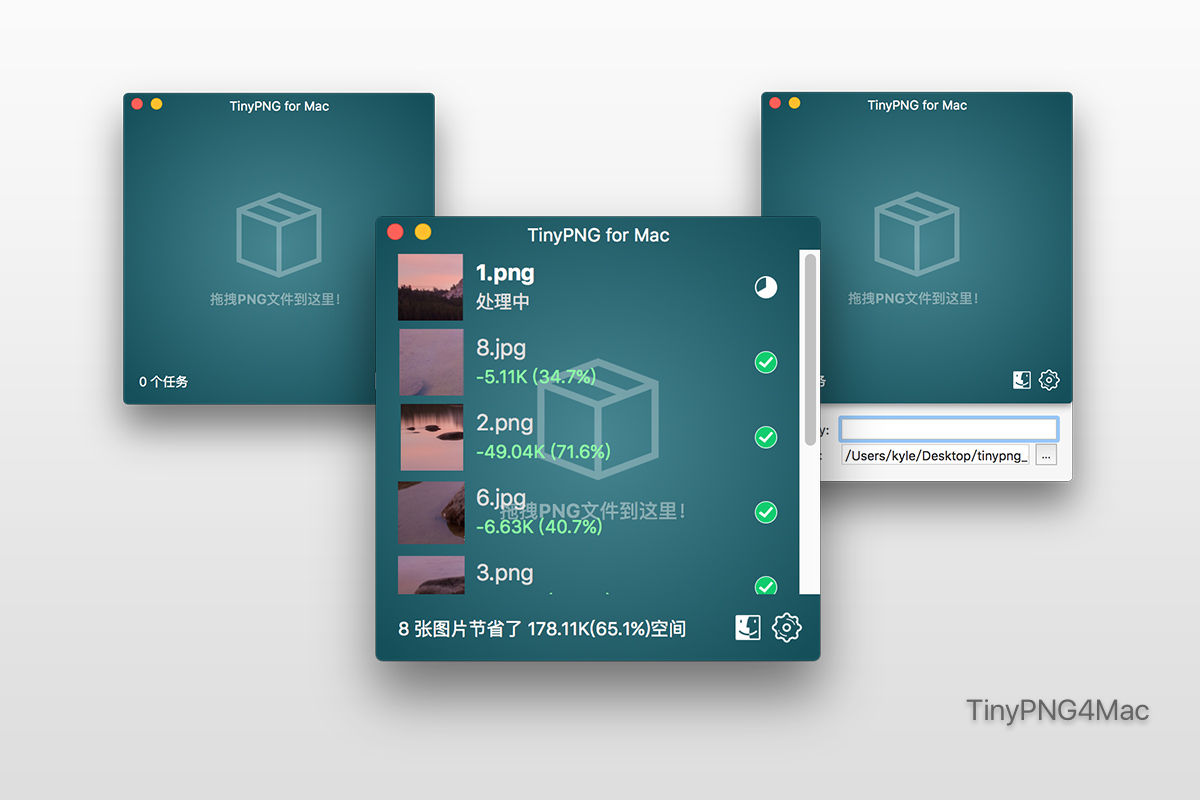This screenshot has width=1200, height=800.
Task: Click the box drop icon in left window
Action: click(x=279, y=234)
